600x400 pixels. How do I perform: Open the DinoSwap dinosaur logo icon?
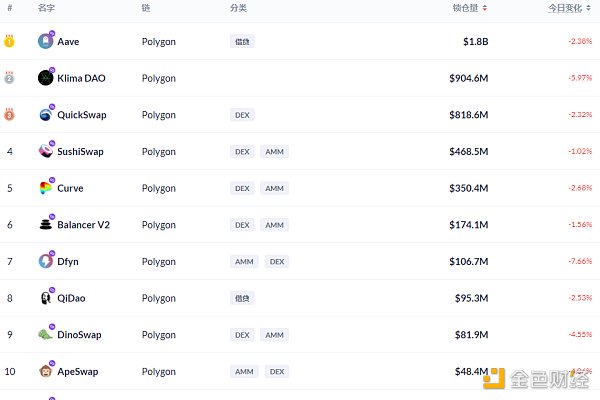tap(45, 335)
